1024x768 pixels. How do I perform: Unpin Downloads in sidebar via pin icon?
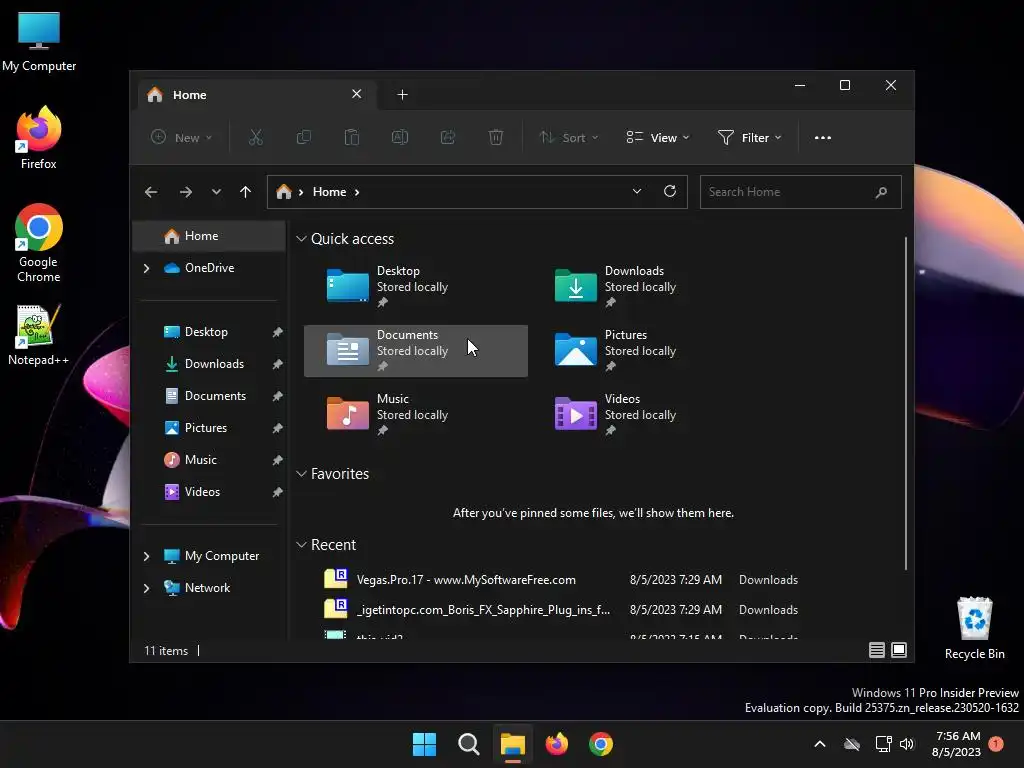tap(278, 364)
